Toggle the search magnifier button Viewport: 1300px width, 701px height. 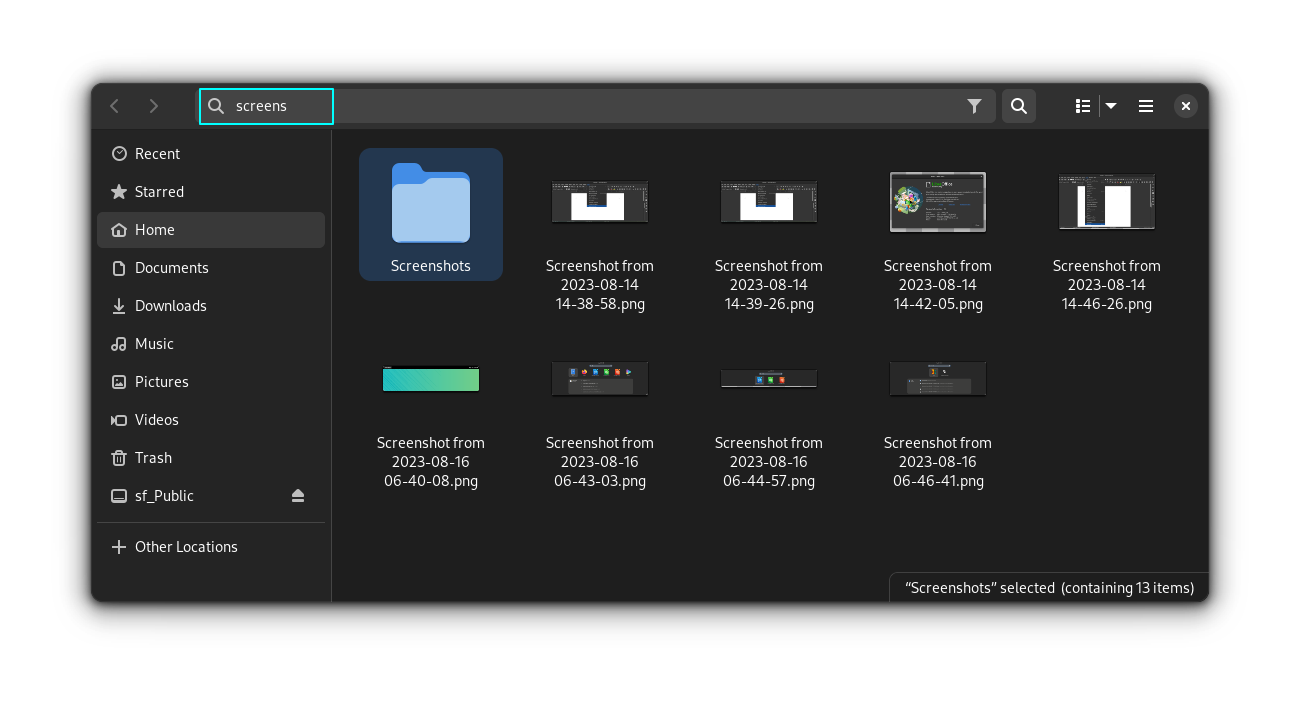pos(1018,106)
